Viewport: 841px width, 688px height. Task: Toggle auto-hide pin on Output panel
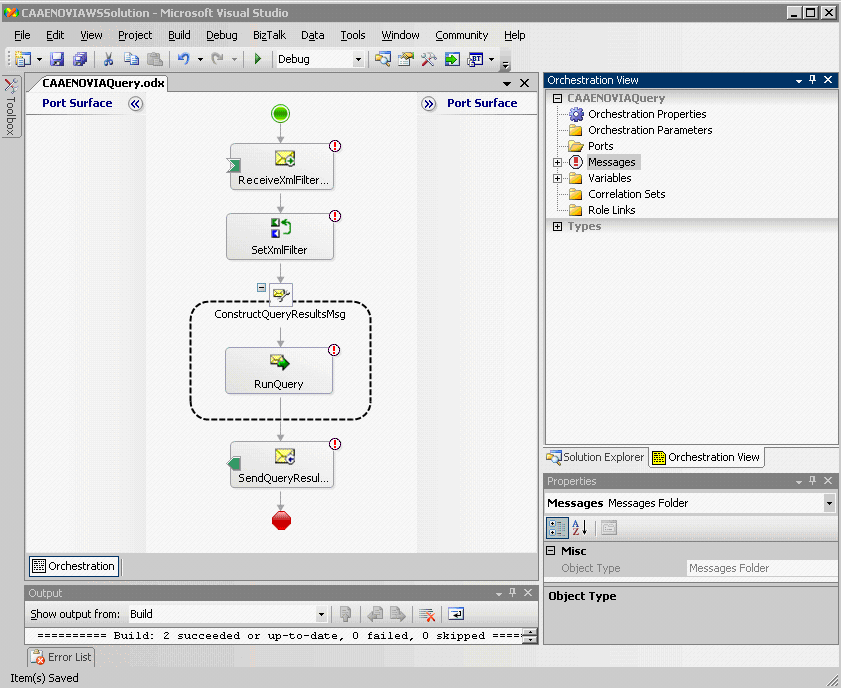click(512, 592)
